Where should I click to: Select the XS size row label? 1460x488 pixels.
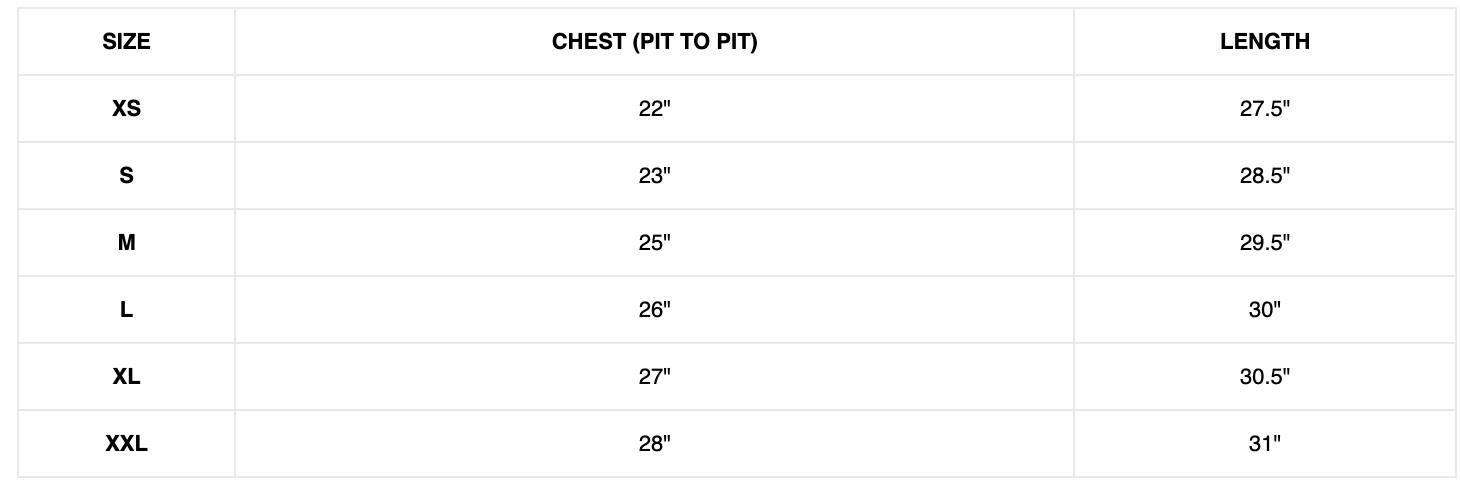(126, 109)
